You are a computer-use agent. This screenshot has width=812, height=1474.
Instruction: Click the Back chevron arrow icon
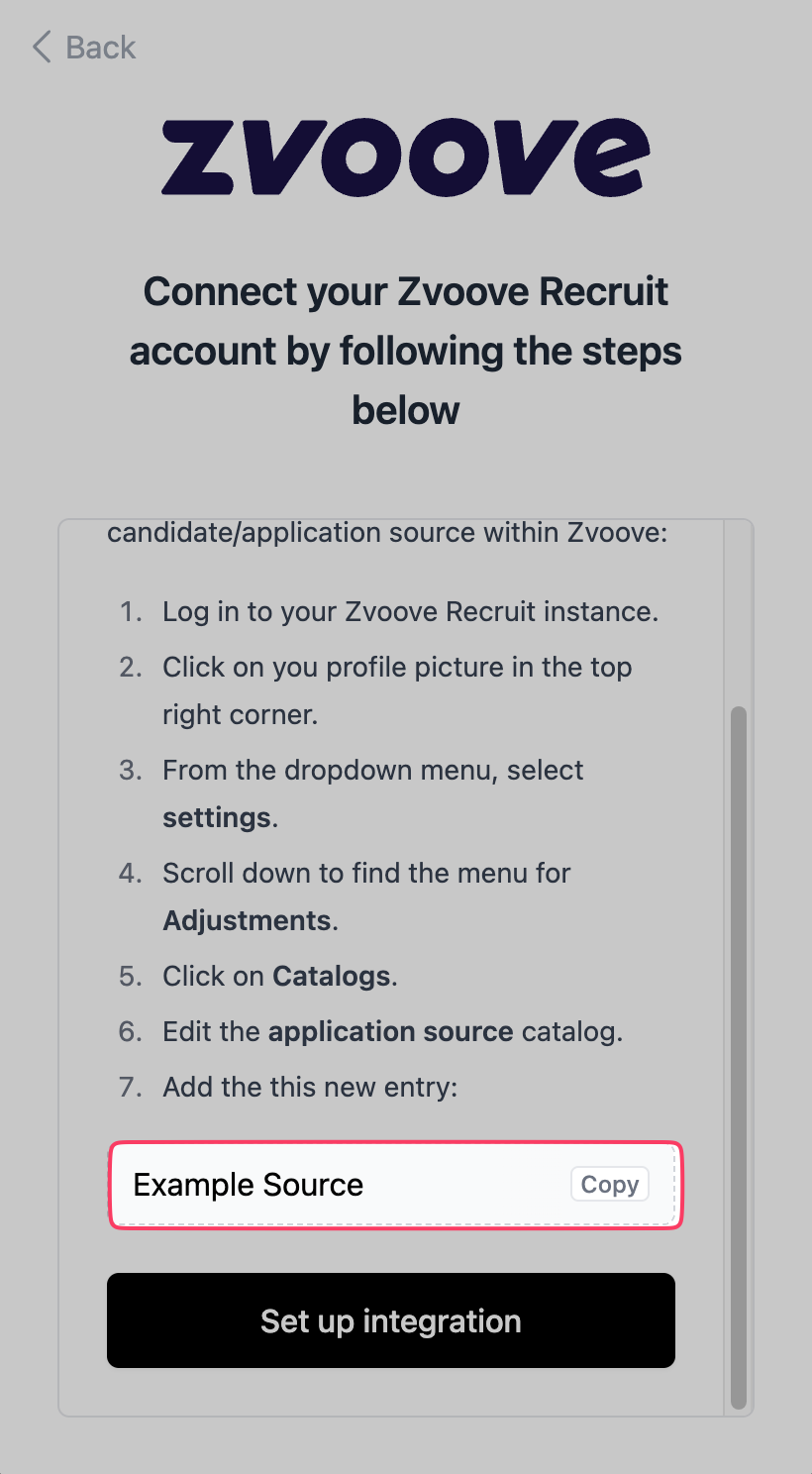click(42, 48)
